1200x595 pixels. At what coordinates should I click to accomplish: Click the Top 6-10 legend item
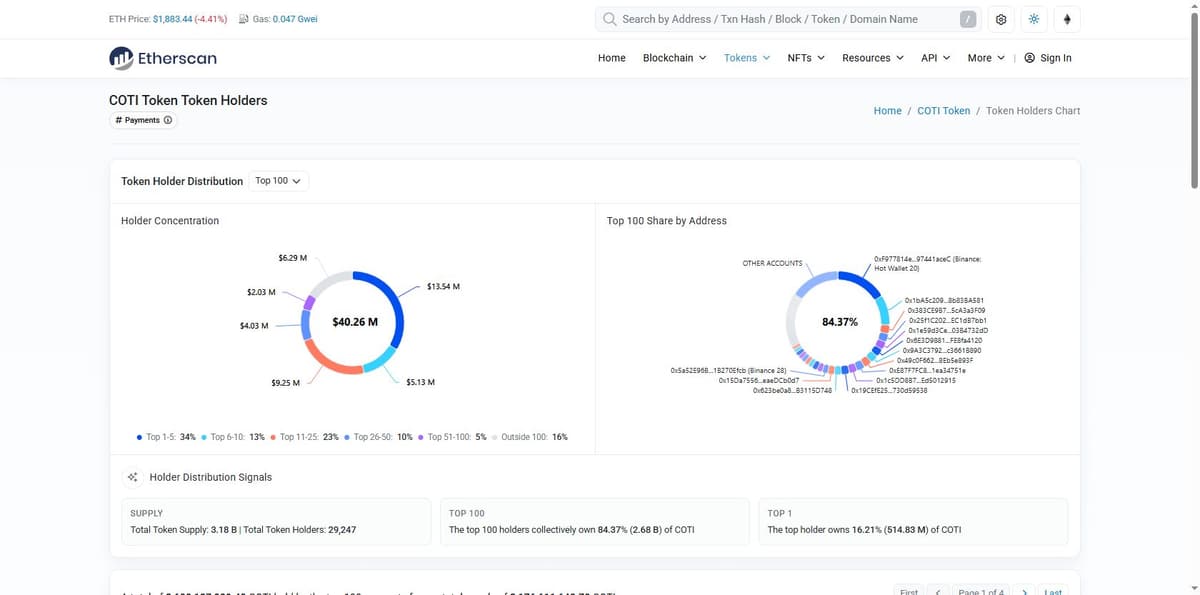click(233, 437)
